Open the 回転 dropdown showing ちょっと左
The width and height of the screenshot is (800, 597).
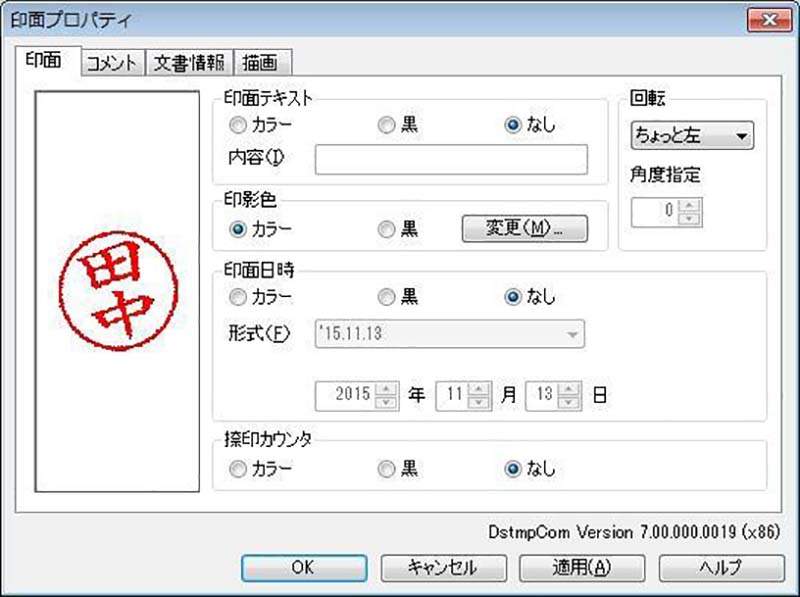click(692, 136)
